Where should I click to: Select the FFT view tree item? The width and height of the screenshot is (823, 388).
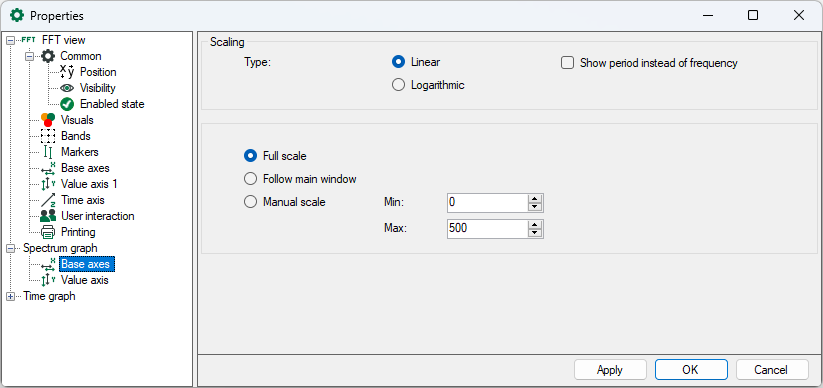(64, 40)
